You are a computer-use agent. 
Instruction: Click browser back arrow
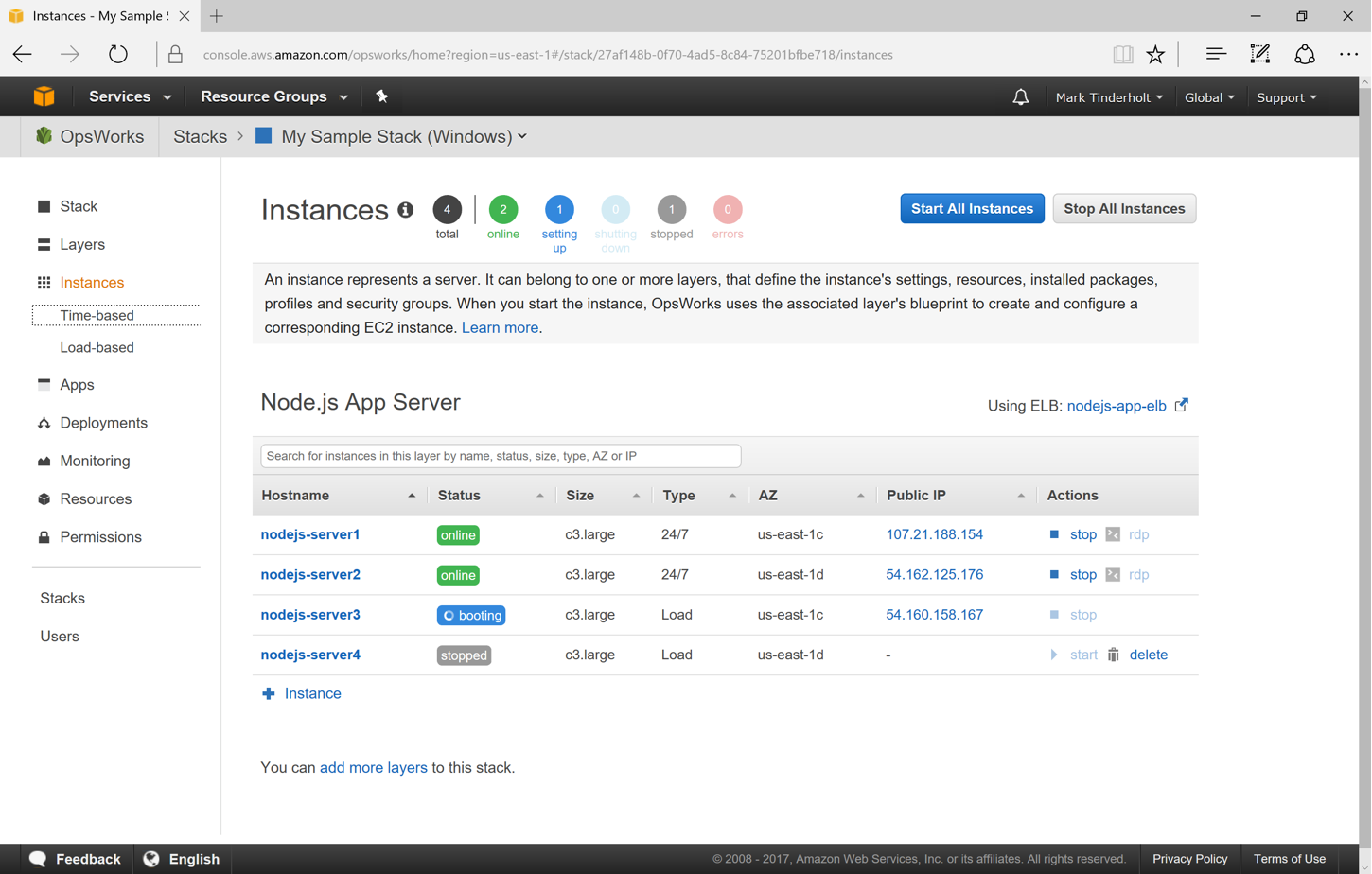[23, 54]
